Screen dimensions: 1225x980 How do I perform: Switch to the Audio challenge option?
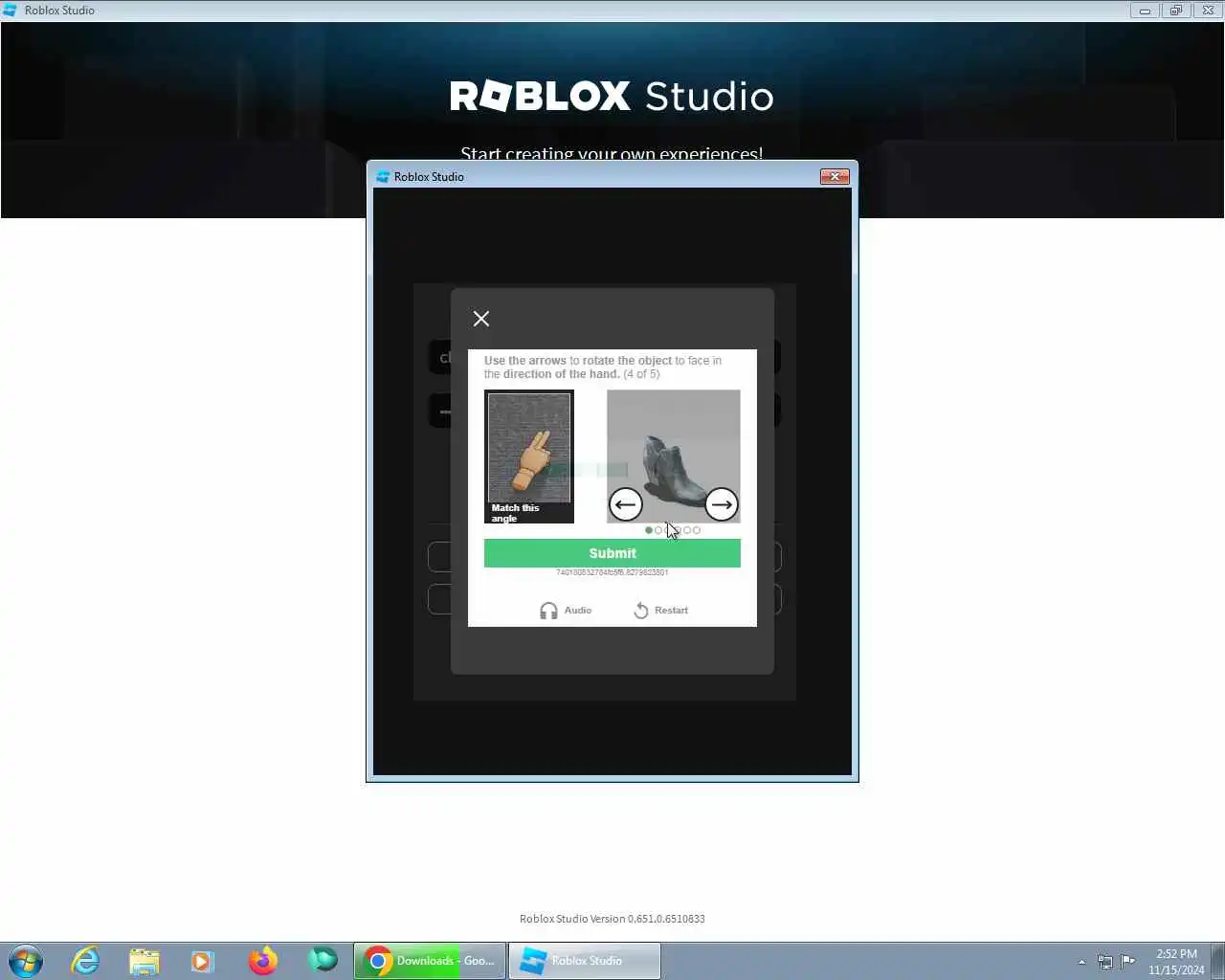point(566,611)
